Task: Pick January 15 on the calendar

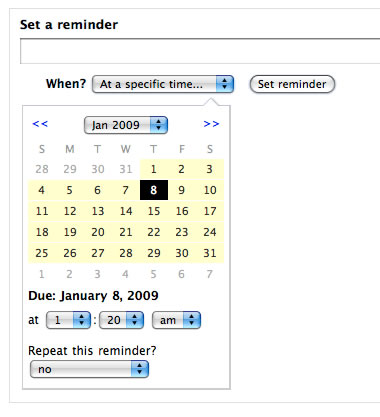Action: click(x=154, y=211)
